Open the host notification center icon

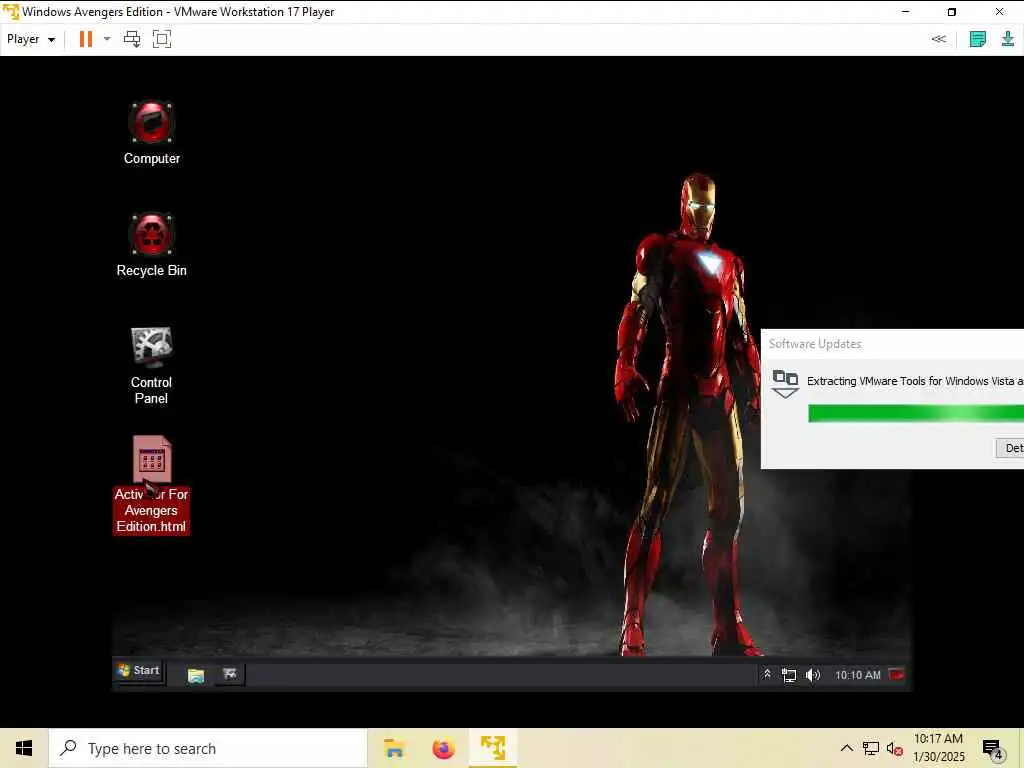(x=993, y=749)
